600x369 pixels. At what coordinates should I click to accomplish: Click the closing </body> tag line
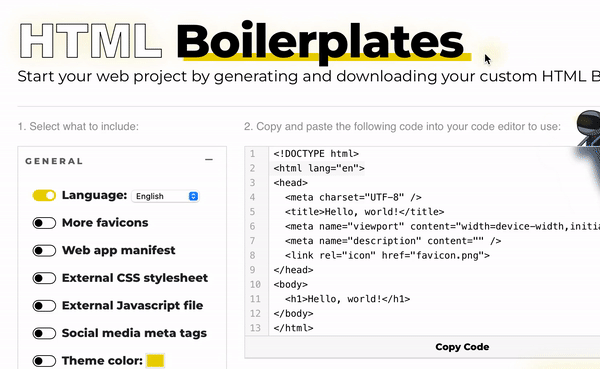(x=293, y=313)
